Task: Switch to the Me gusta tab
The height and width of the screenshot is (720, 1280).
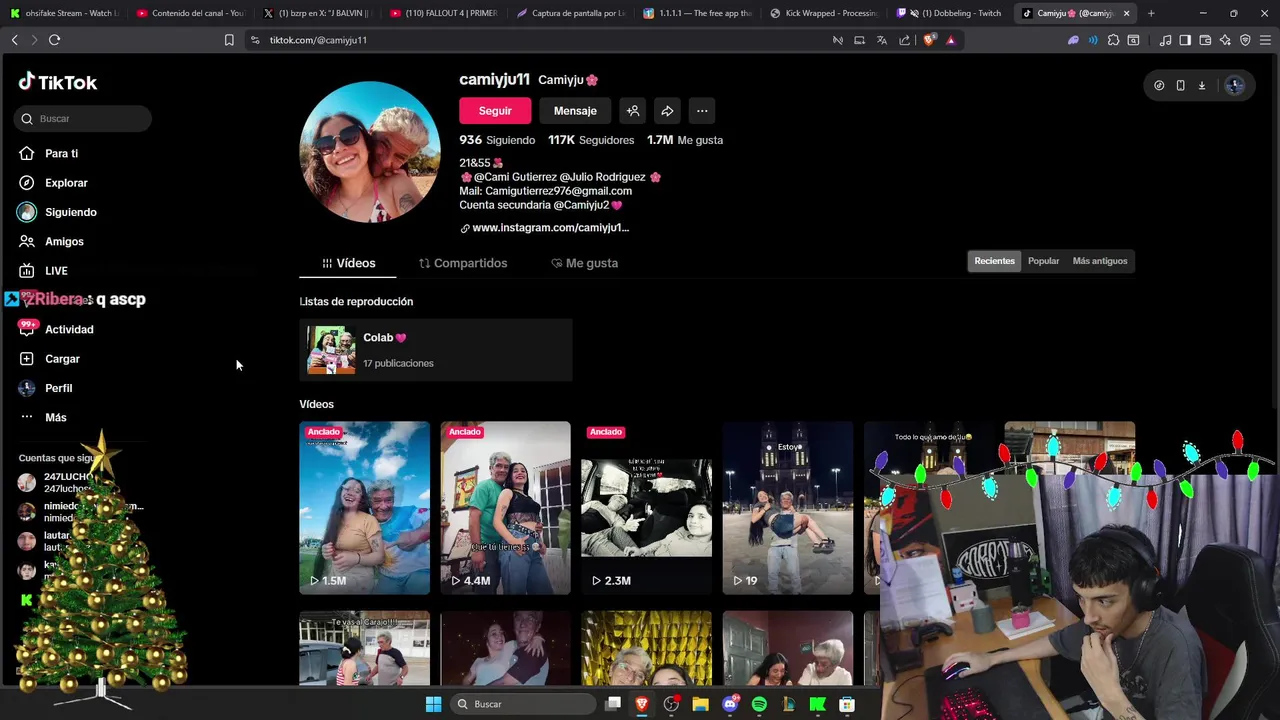Action: (x=585, y=263)
